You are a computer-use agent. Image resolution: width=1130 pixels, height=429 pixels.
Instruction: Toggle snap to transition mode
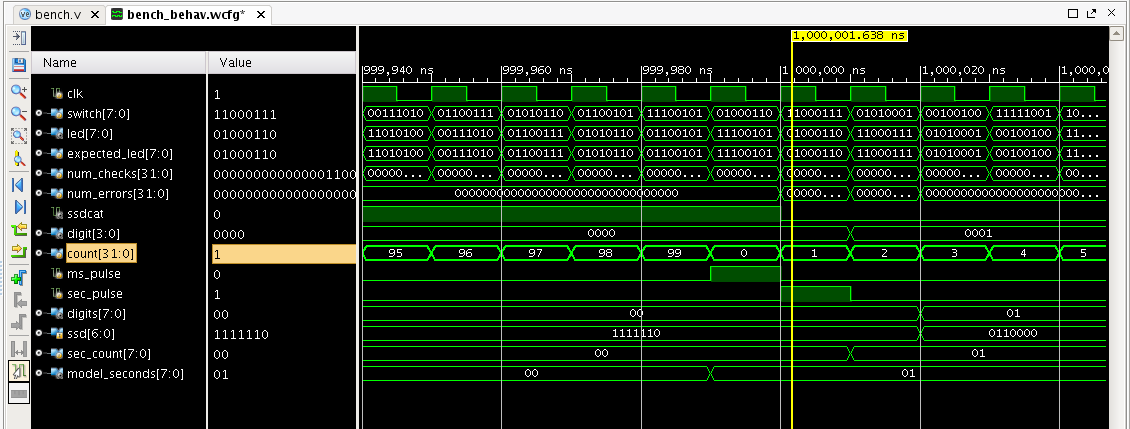19,371
